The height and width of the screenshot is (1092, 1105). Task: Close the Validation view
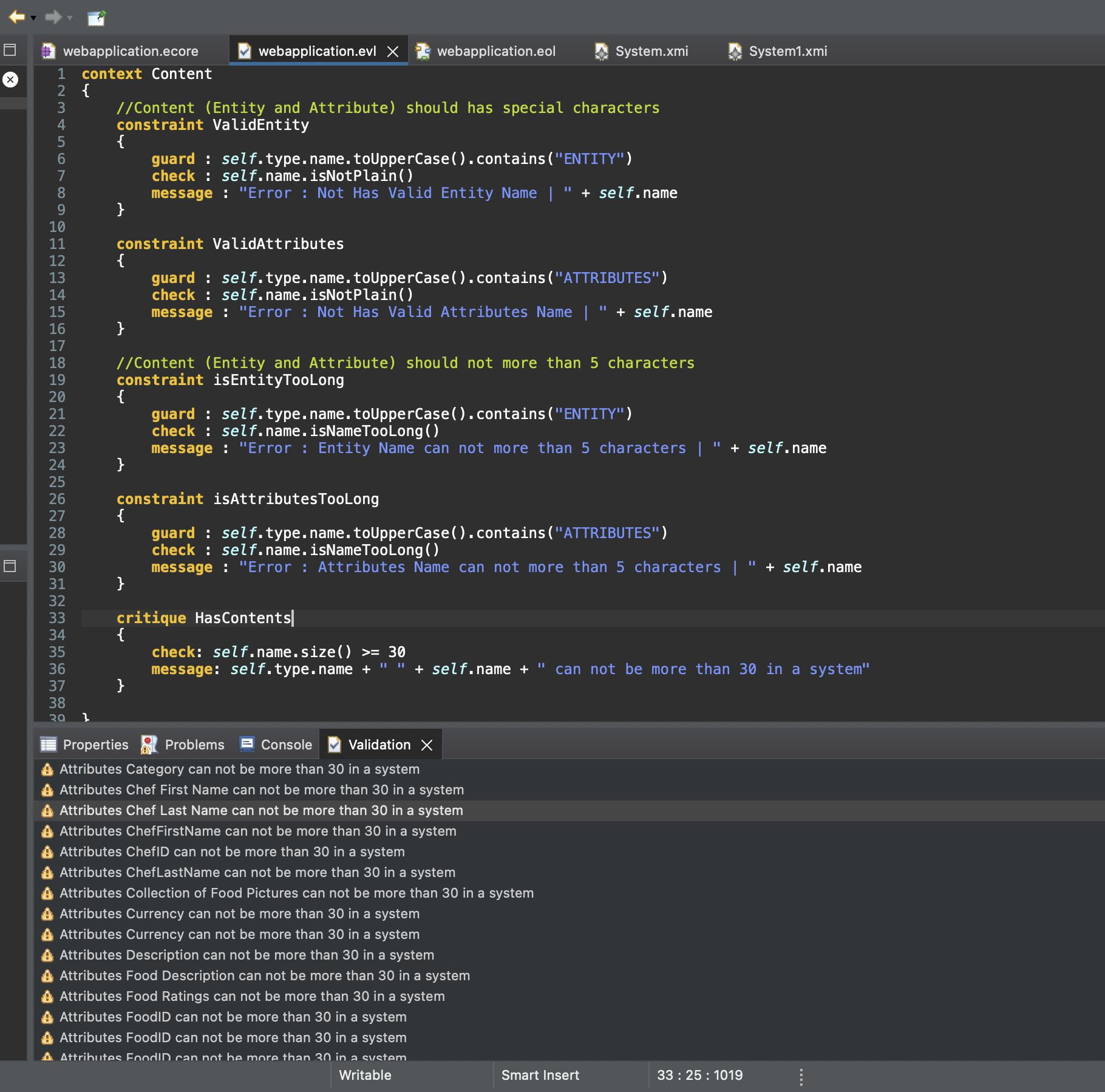[427, 745]
